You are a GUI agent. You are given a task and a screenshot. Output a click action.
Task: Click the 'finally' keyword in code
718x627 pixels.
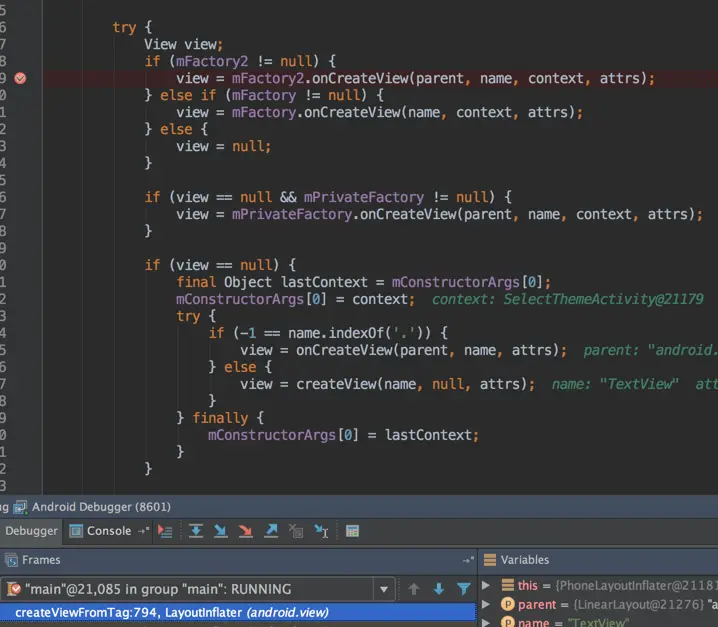220,418
